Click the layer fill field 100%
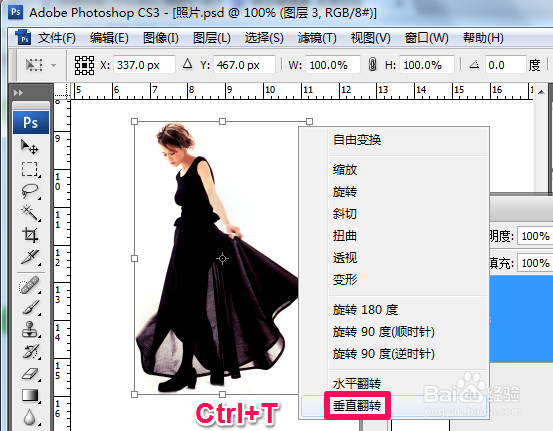This screenshot has height=431, width=553. point(535,263)
